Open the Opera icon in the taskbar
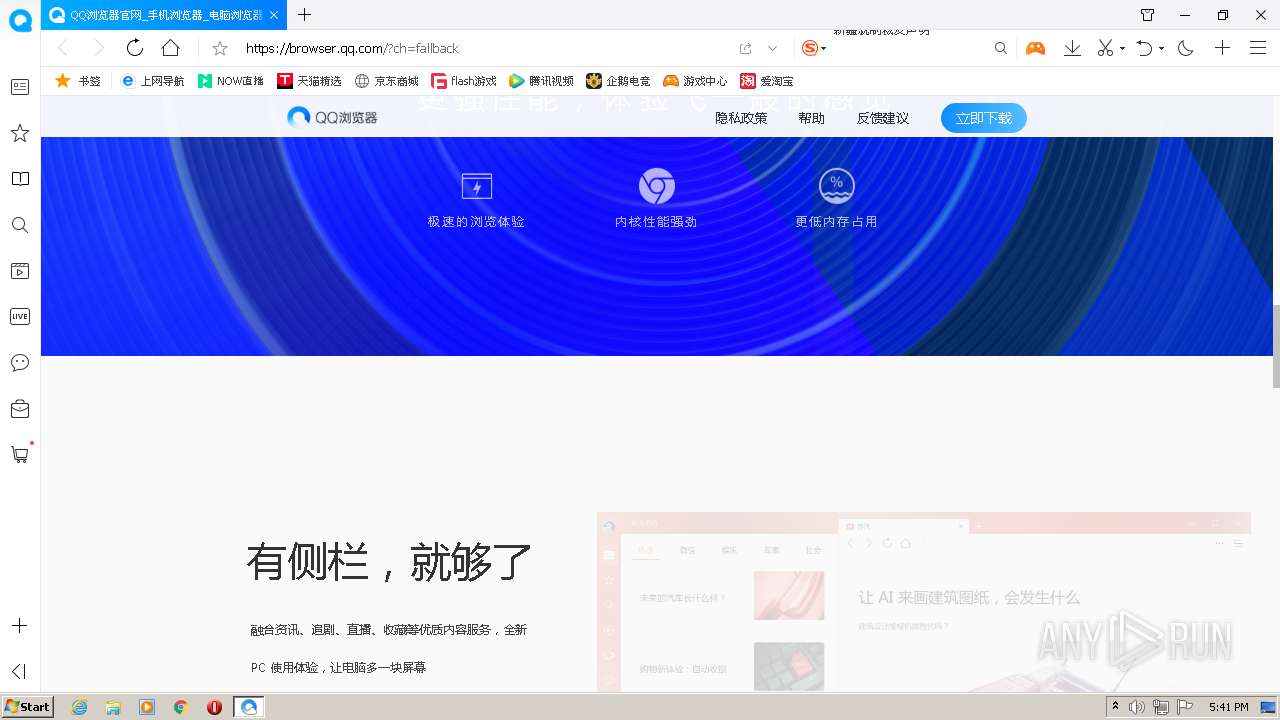Image resolution: width=1280 pixels, height=720 pixels. pos(214,707)
